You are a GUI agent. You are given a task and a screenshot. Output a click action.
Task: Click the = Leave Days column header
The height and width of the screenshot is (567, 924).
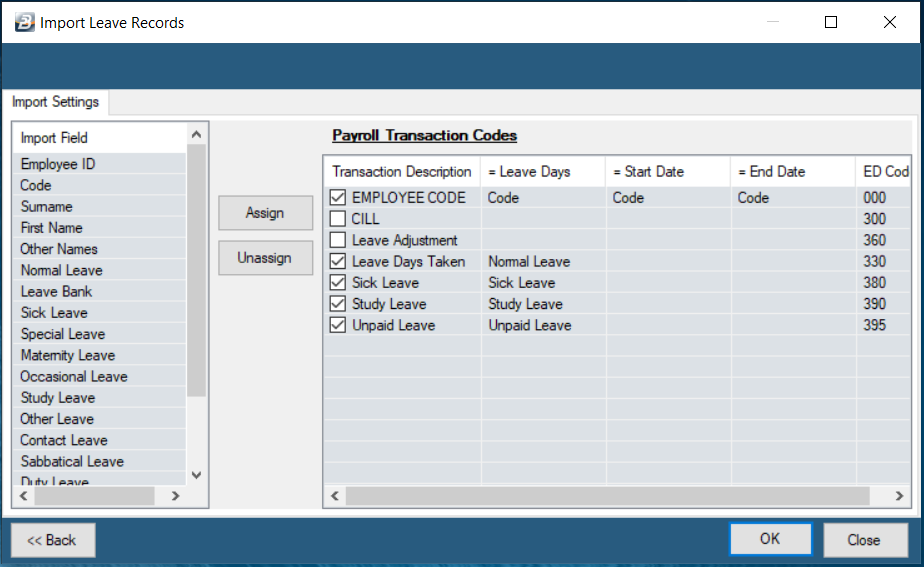click(543, 172)
